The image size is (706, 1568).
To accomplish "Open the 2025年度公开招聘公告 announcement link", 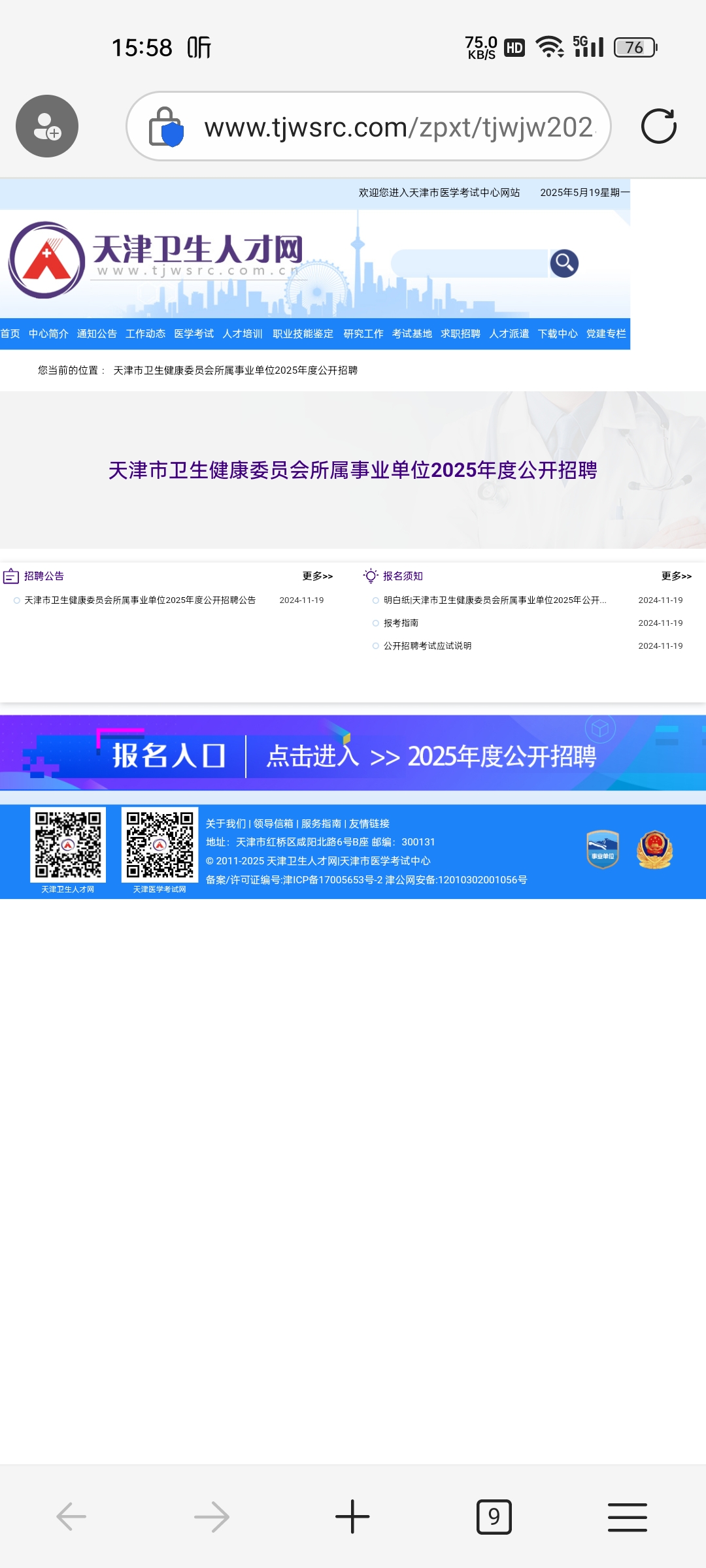I will (140, 600).
